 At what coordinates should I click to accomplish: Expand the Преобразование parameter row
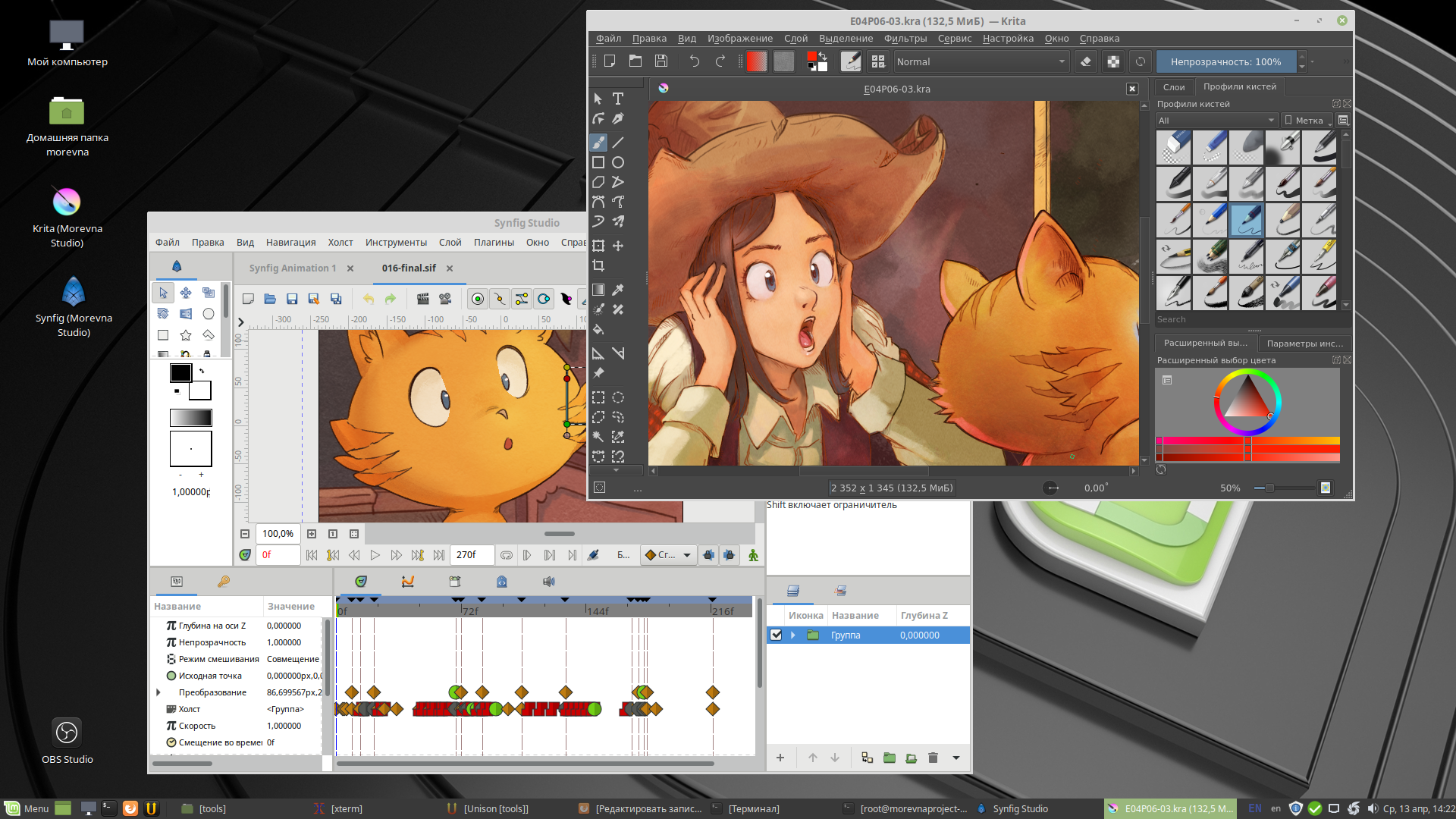[158, 692]
